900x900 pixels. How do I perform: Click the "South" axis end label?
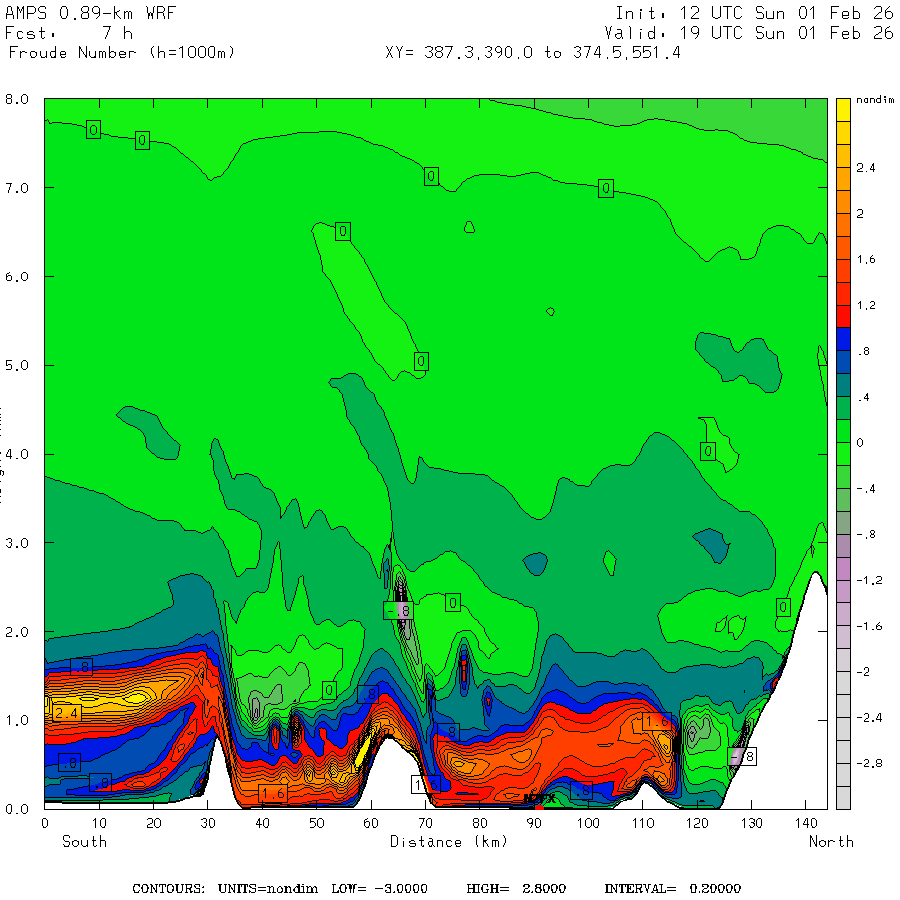pyautogui.click(x=84, y=842)
